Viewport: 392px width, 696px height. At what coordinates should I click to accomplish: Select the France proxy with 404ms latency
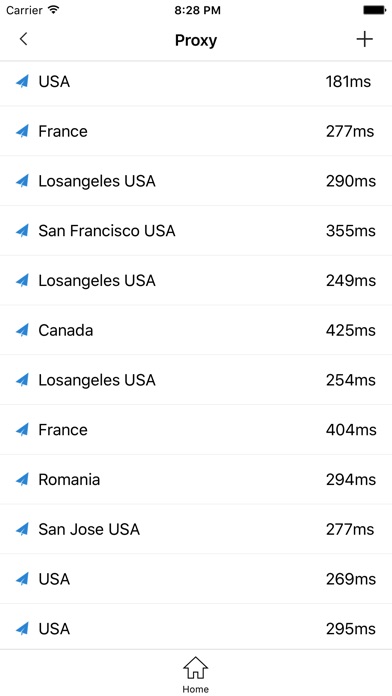point(196,429)
